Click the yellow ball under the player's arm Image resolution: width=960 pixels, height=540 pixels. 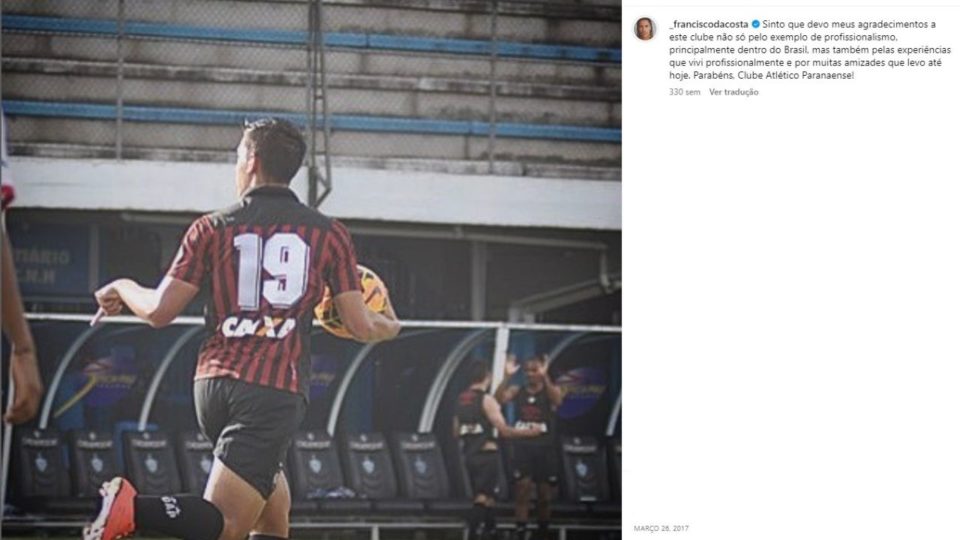[x=351, y=303]
